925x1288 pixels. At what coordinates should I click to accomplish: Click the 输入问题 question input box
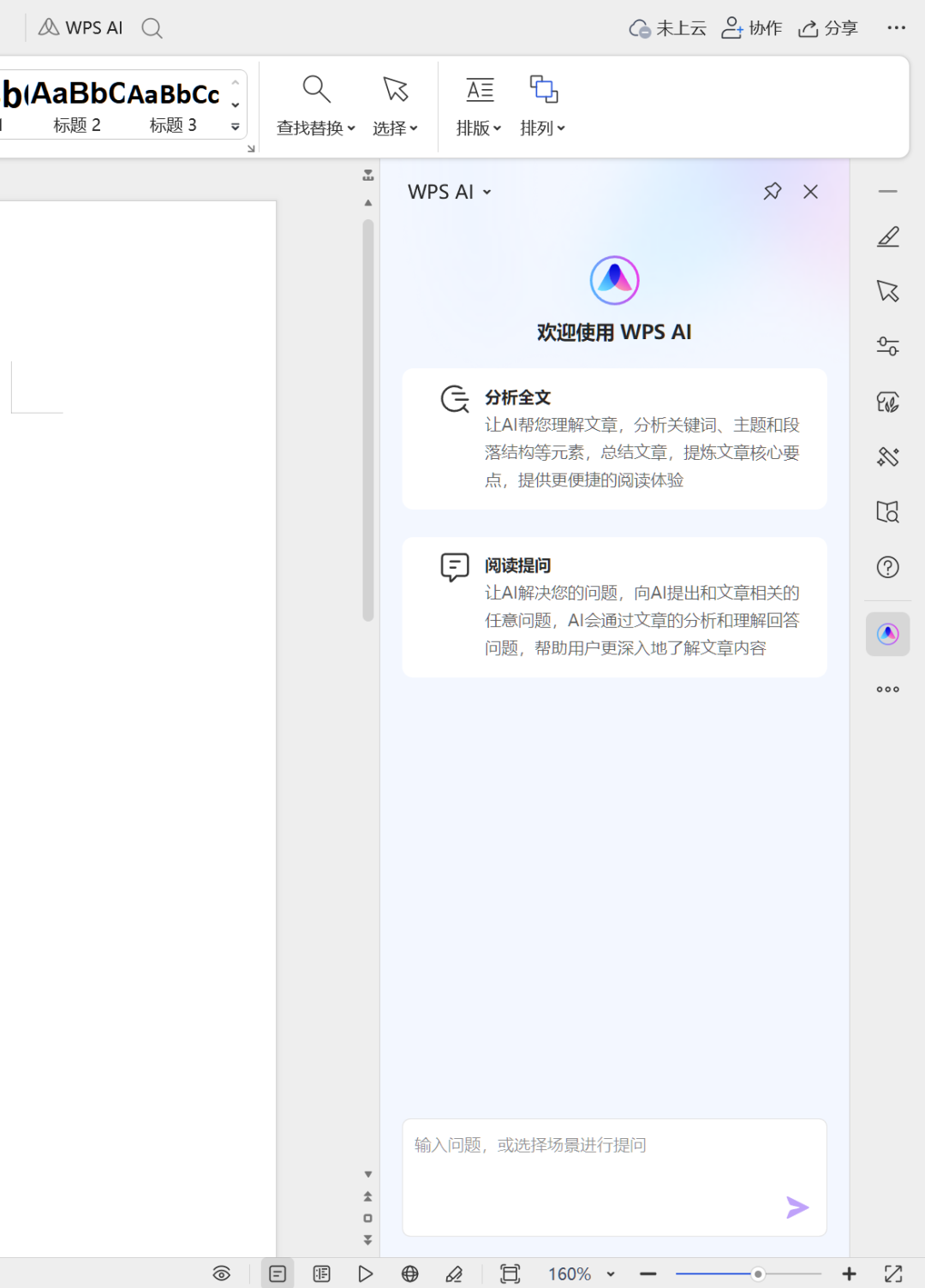tap(615, 1178)
